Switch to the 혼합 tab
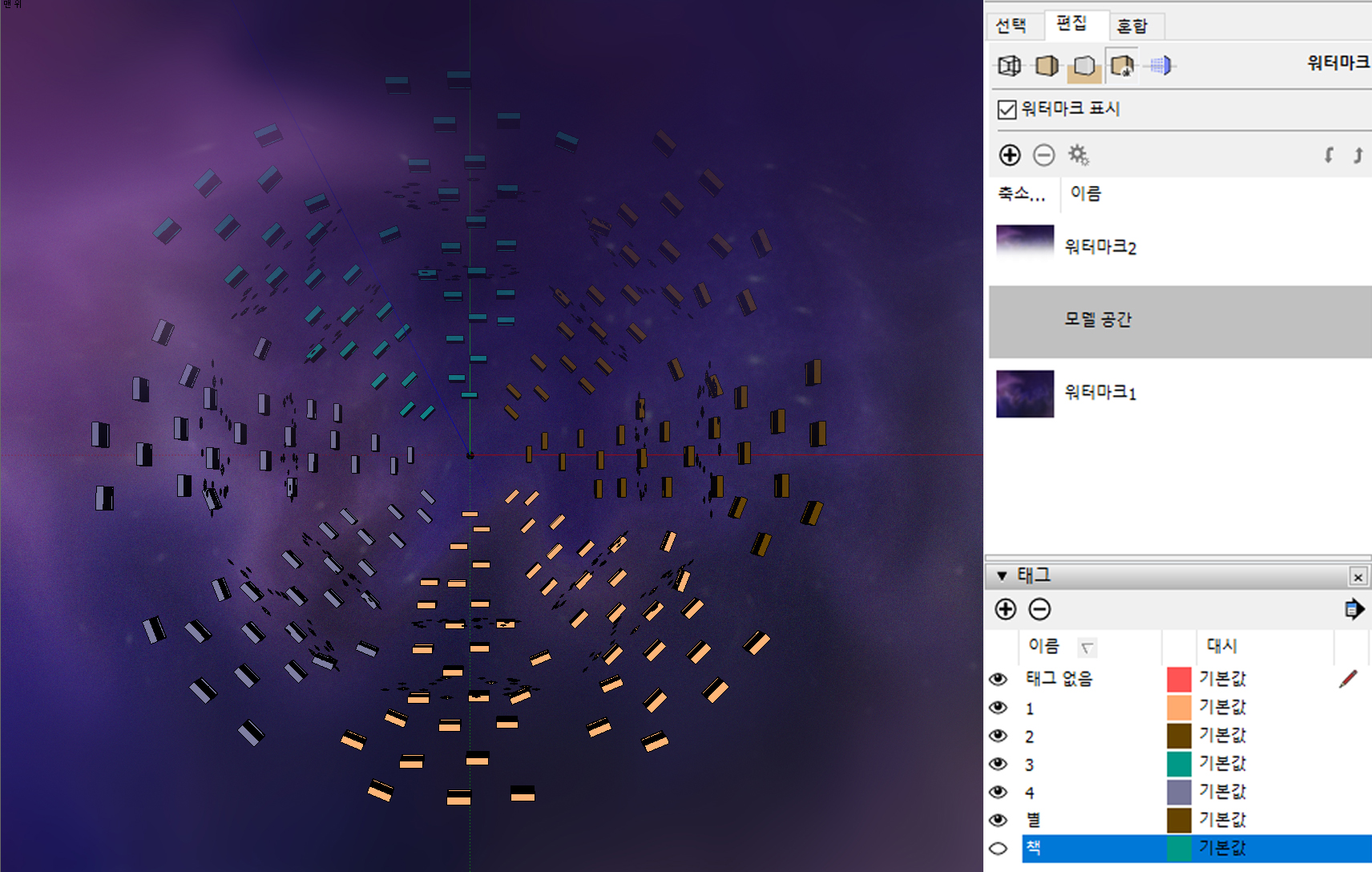Viewport: 1372px width, 872px height. click(x=1132, y=26)
